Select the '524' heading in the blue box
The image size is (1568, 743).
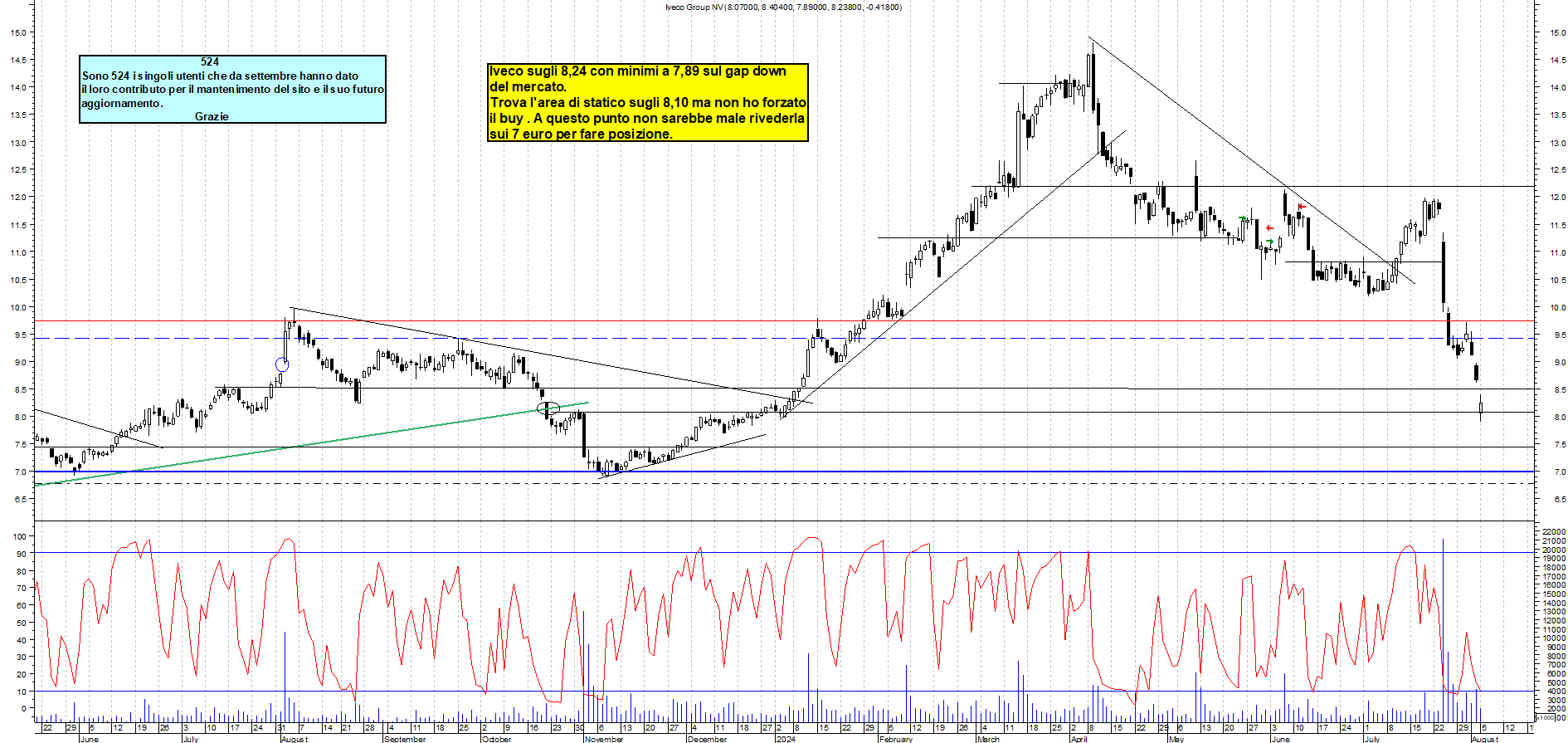click(210, 61)
